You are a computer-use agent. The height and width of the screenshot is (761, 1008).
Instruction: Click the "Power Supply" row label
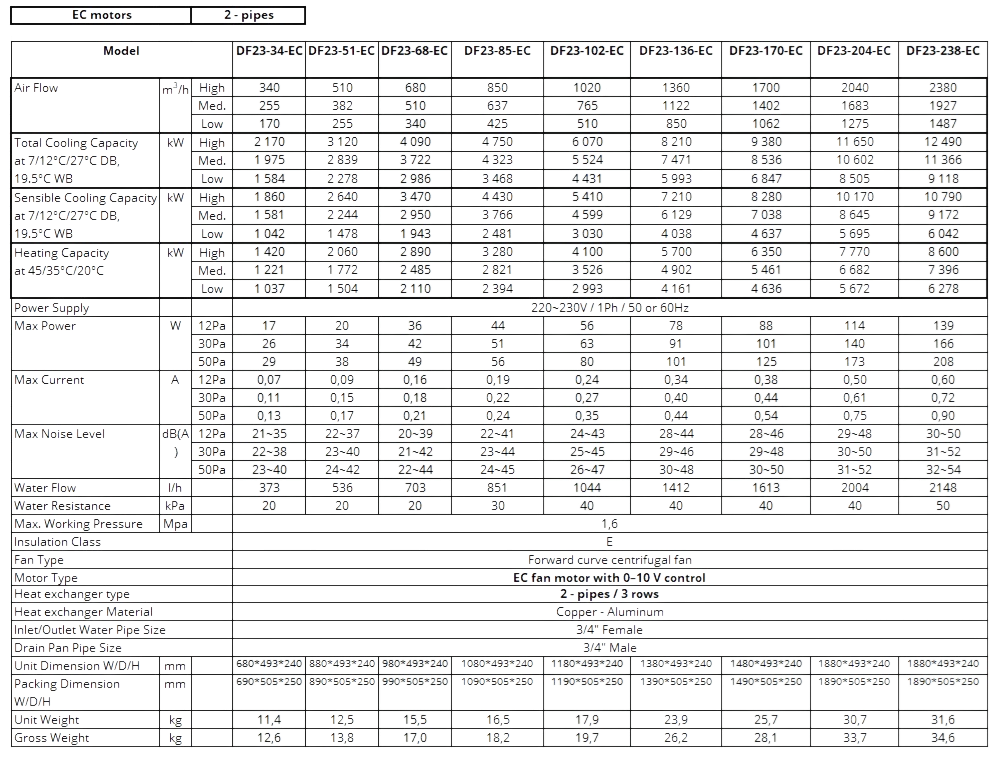coord(52,308)
